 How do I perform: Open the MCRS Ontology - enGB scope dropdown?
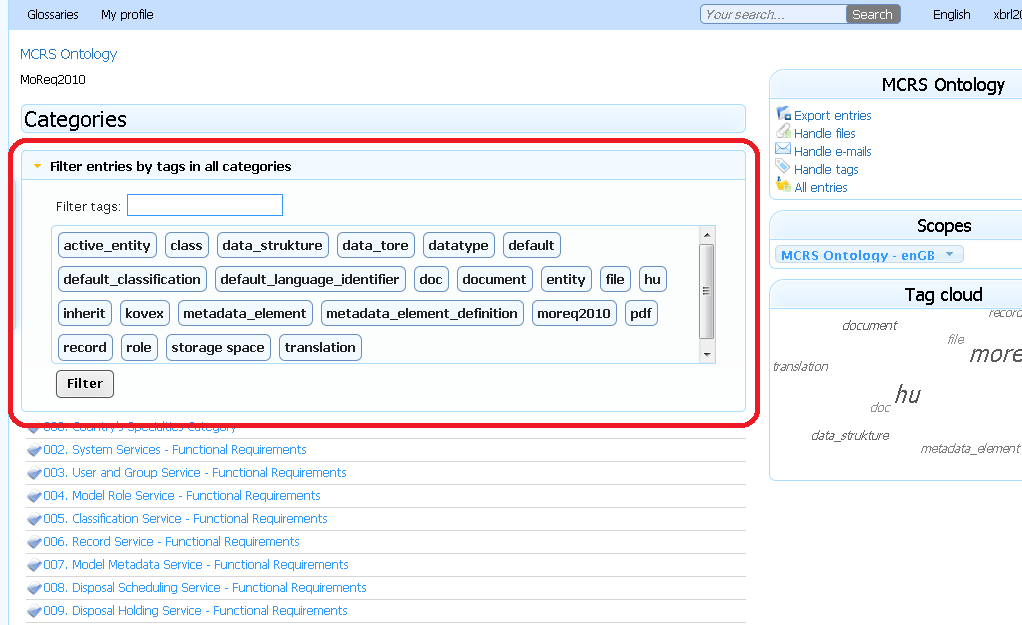tap(869, 255)
